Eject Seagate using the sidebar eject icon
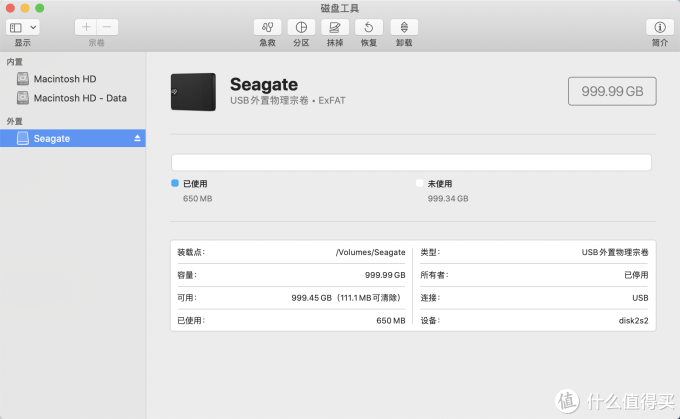Viewport: 680px width, 419px height. [x=137, y=138]
